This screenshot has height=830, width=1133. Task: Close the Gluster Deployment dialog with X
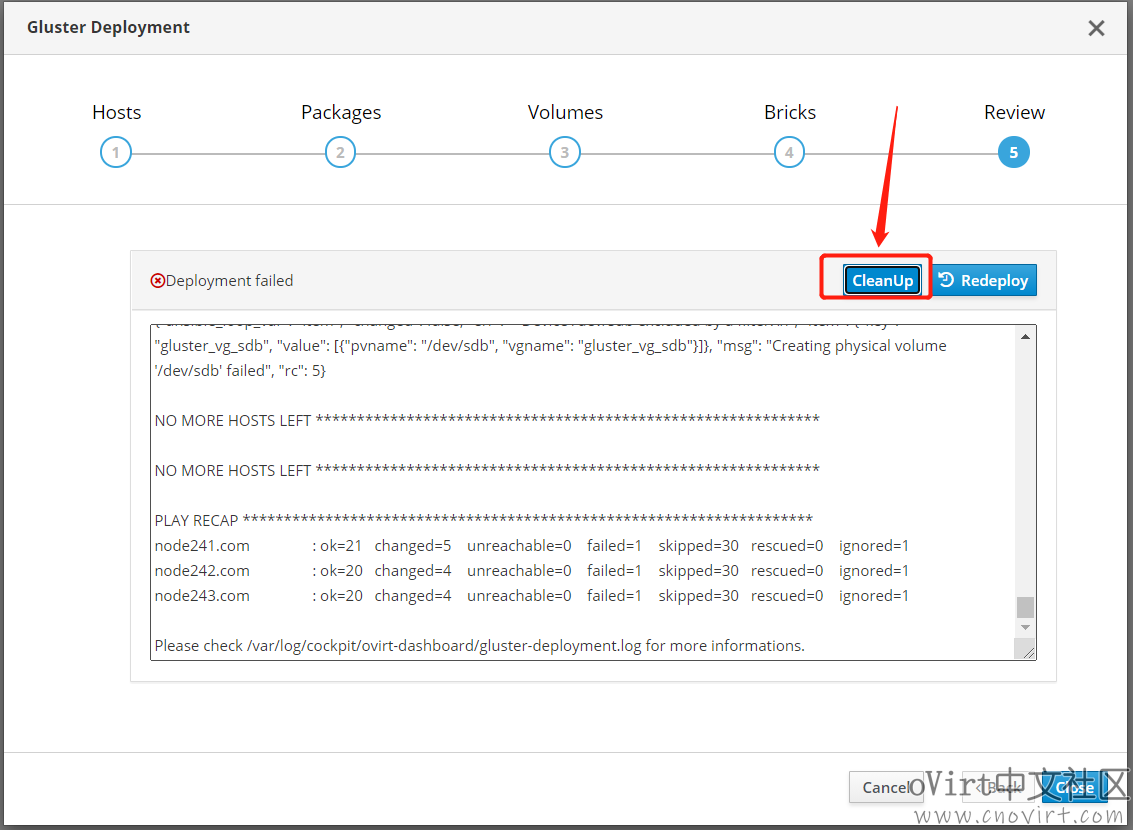point(1096,28)
